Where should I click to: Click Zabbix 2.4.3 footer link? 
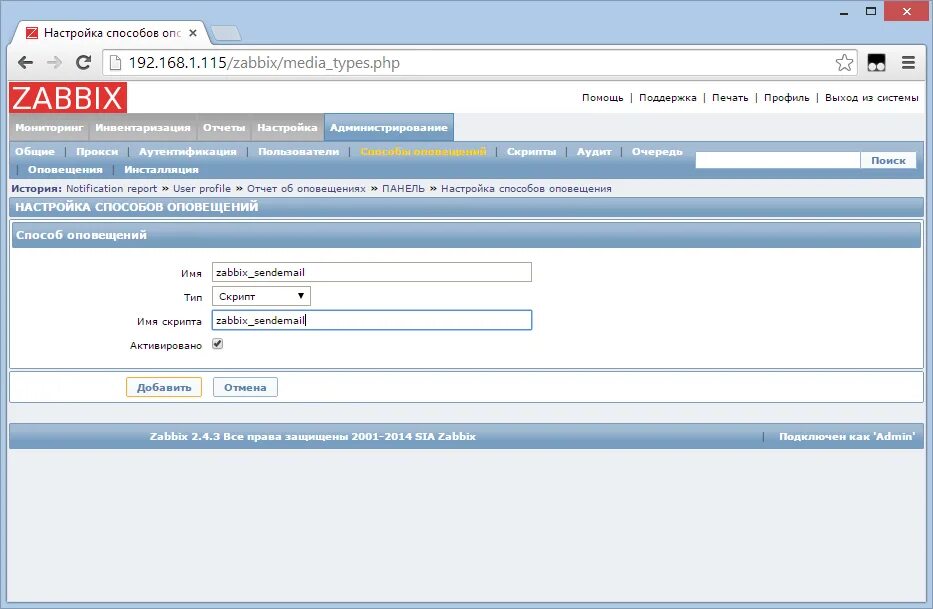[x=312, y=436]
